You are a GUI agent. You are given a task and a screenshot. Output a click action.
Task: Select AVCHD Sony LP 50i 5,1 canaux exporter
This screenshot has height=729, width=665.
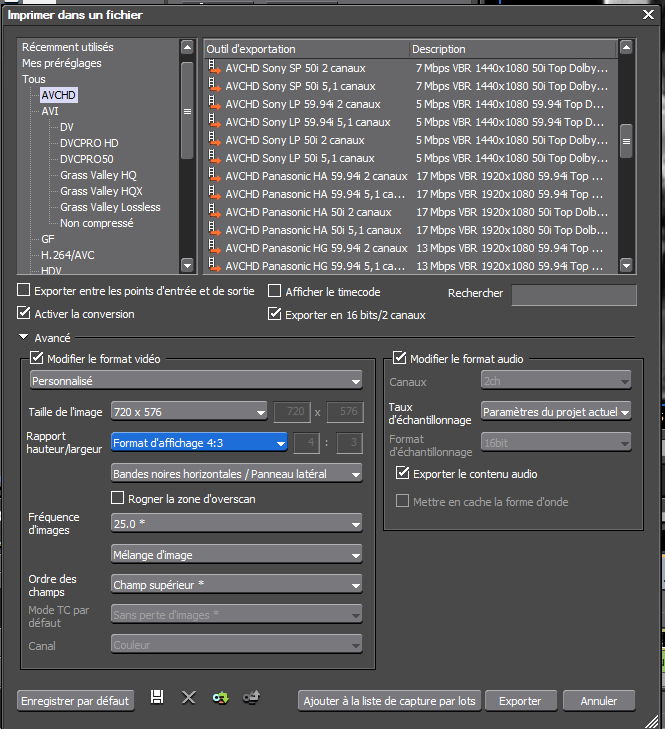pos(411,158)
